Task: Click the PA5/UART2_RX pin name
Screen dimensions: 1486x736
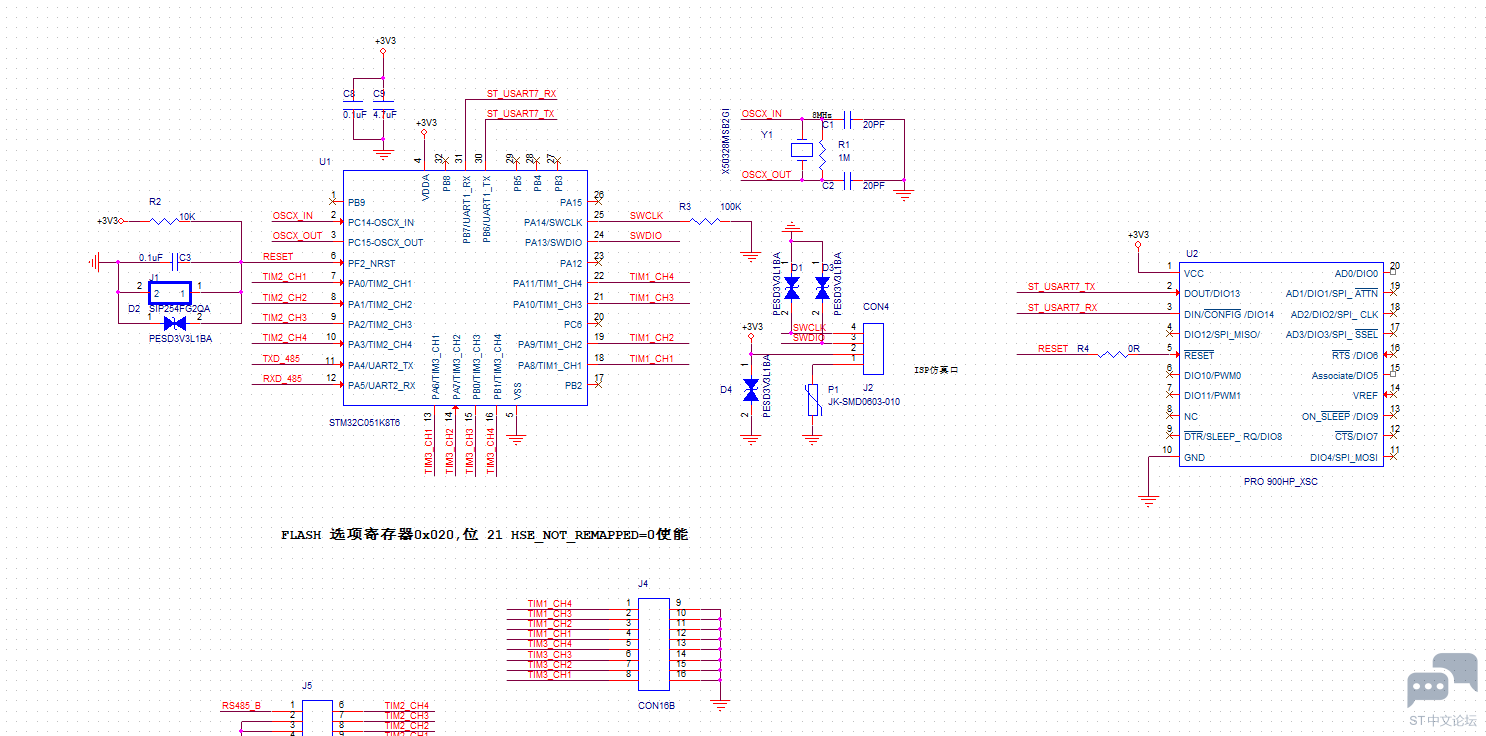Action: pos(382,385)
